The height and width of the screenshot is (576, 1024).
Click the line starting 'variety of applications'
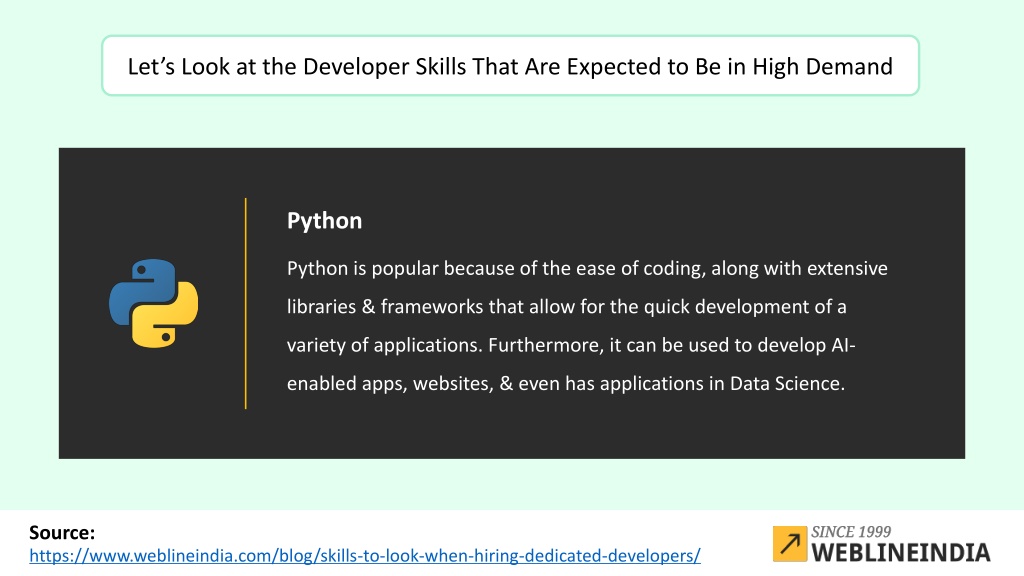(x=571, y=345)
